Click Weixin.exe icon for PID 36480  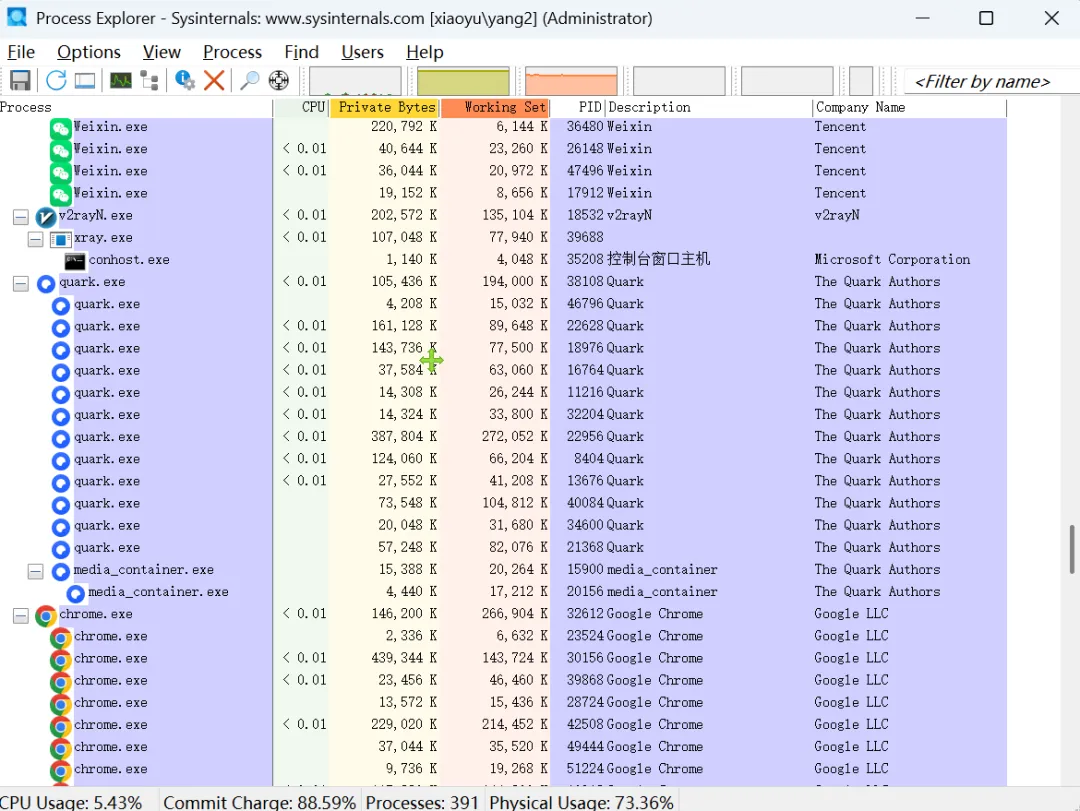[61, 128]
